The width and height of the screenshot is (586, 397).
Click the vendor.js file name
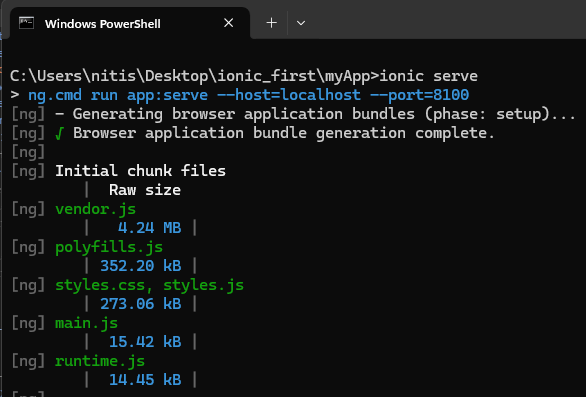(95, 209)
